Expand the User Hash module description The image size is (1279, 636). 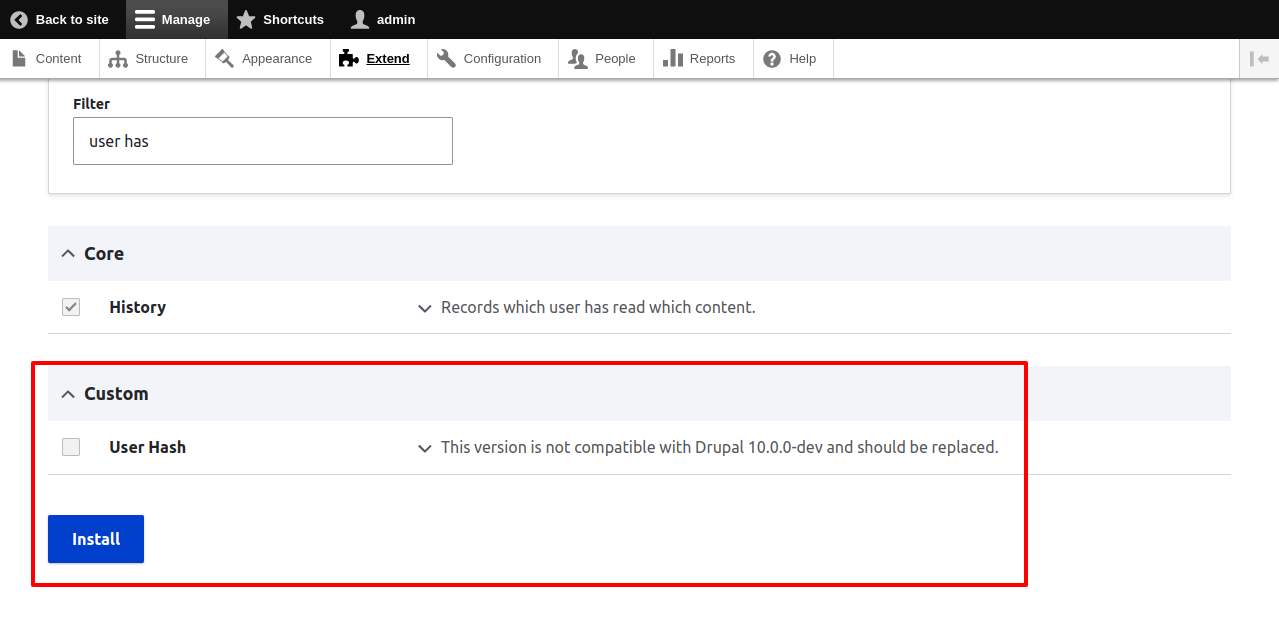[x=424, y=448]
